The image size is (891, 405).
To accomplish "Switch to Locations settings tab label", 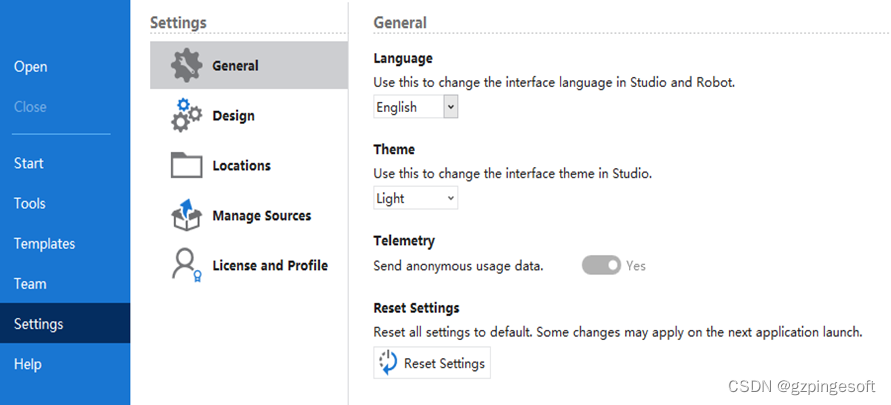I will point(241,165).
